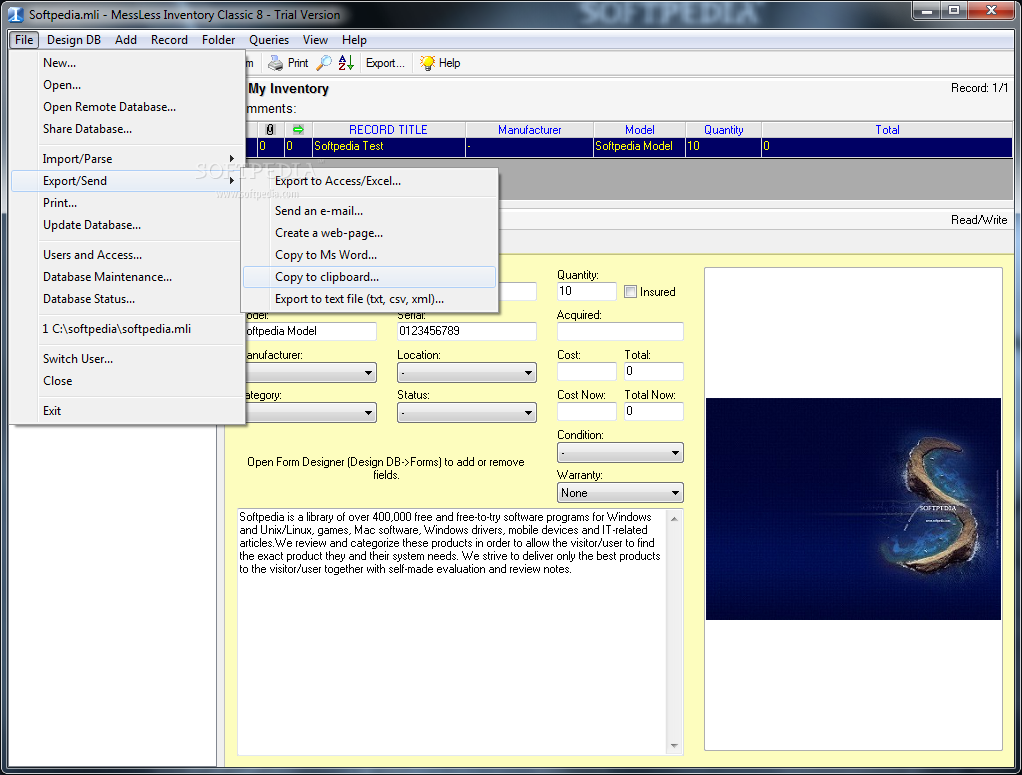Screen dimensions: 1022x775
Task: Open the Category dropdown
Action: point(311,413)
